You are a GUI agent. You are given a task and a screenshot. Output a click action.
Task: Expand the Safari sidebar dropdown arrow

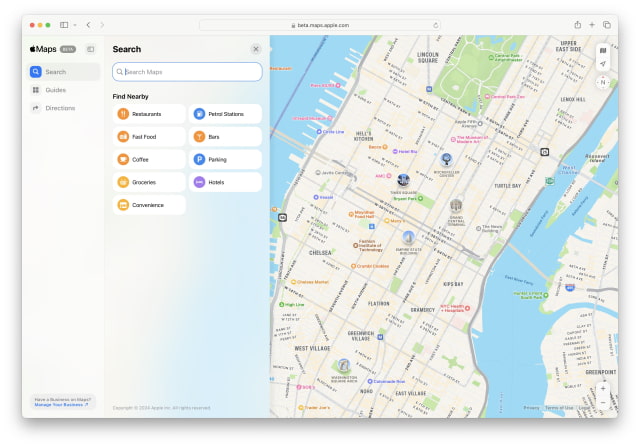pyautogui.click(x=74, y=24)
